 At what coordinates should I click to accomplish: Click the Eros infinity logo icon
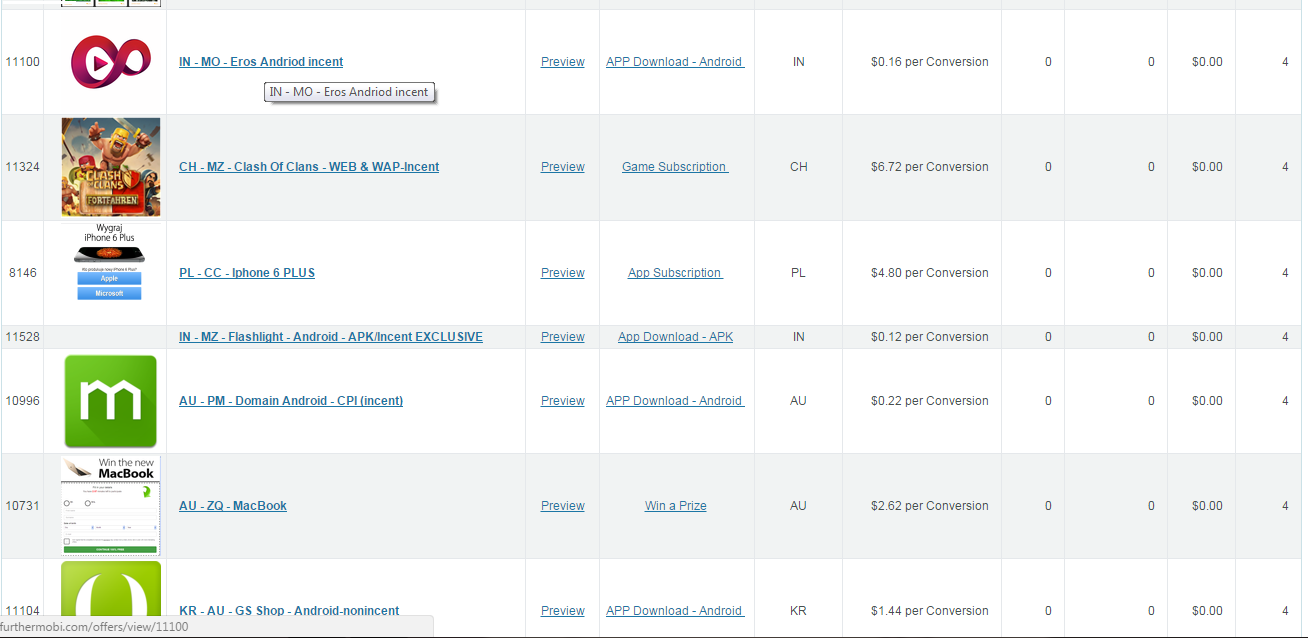[x=110, y=62]
